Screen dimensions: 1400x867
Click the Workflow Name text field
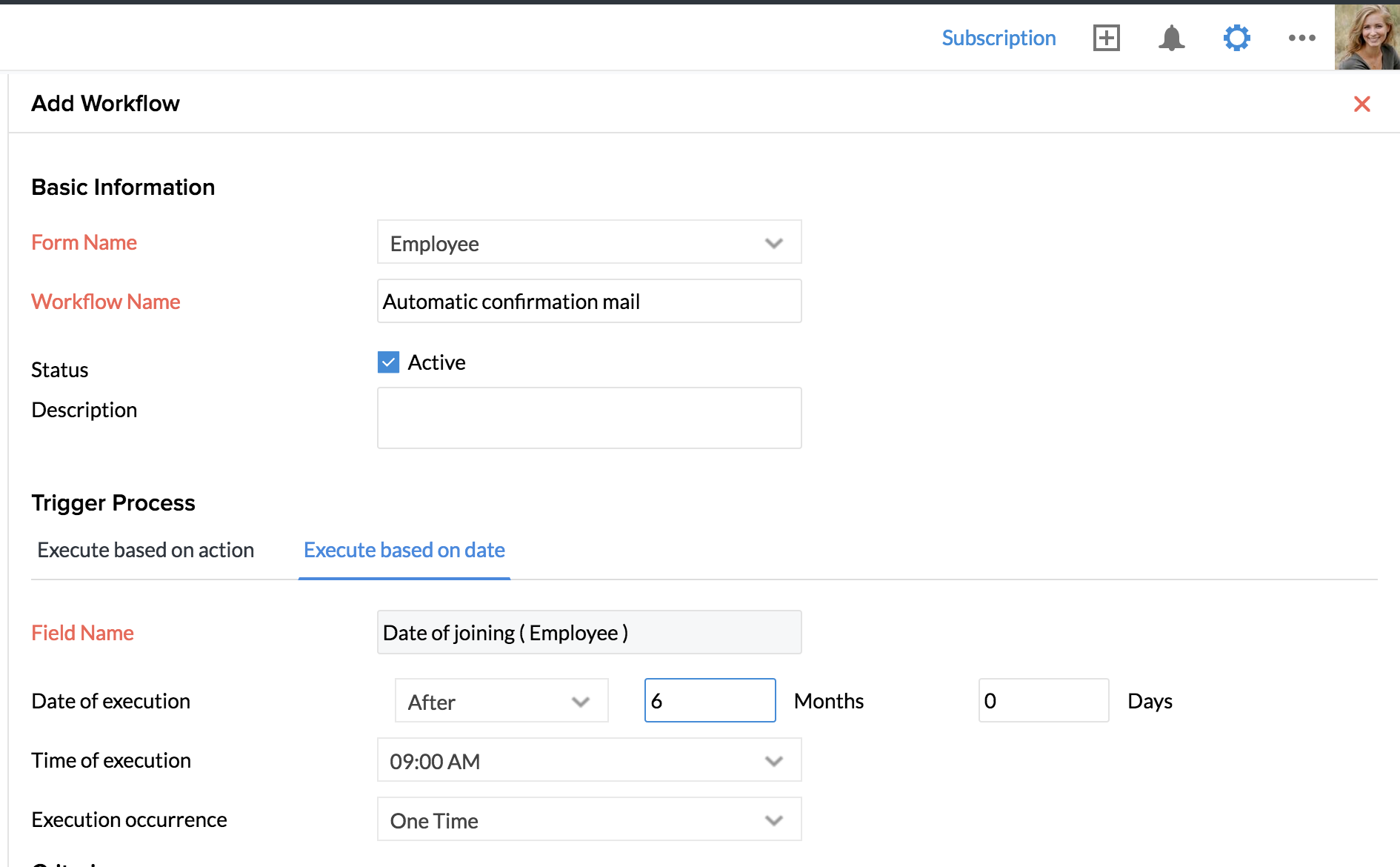589,302
